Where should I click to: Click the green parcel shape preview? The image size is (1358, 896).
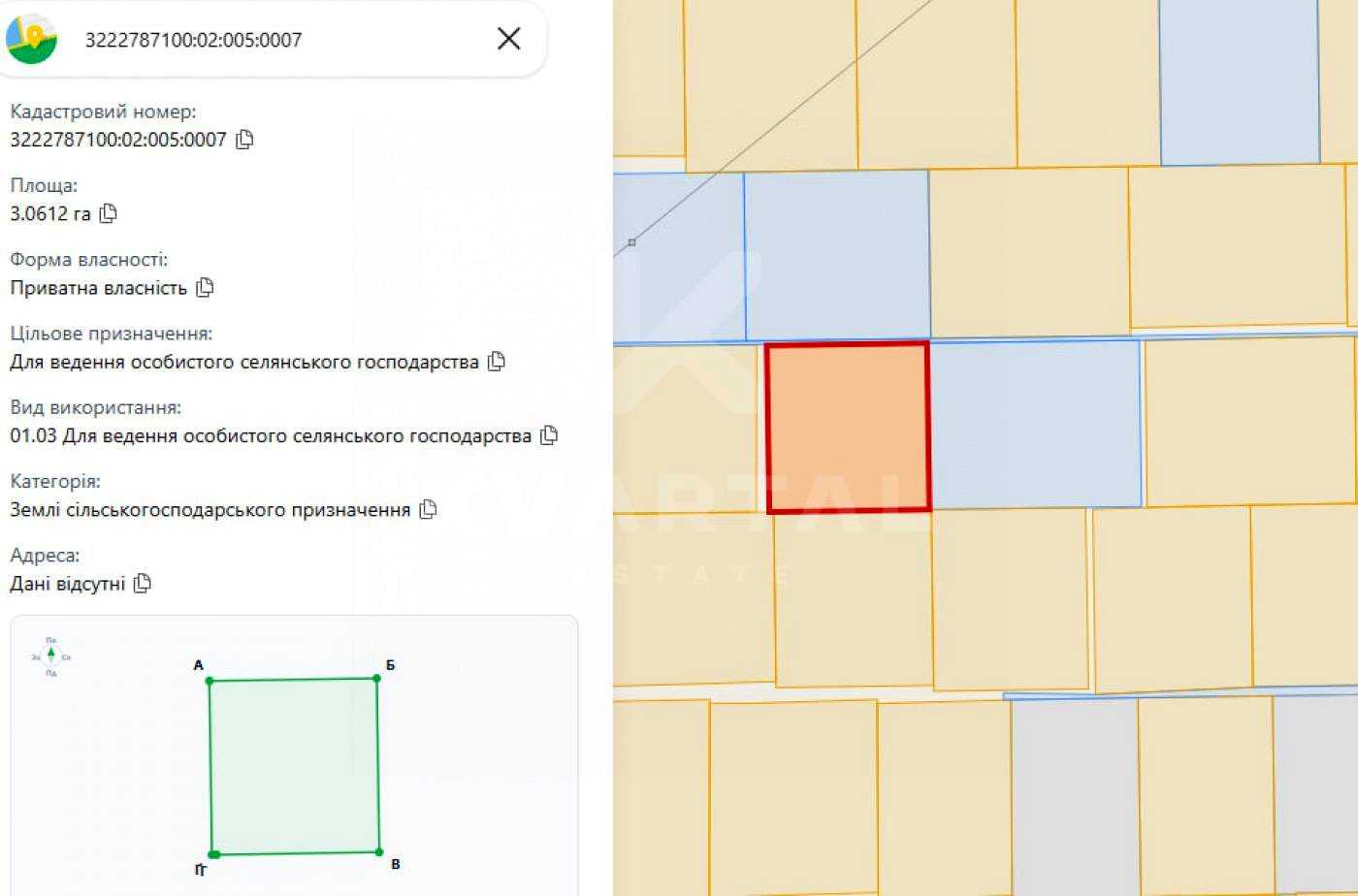(x=294, y=766)
